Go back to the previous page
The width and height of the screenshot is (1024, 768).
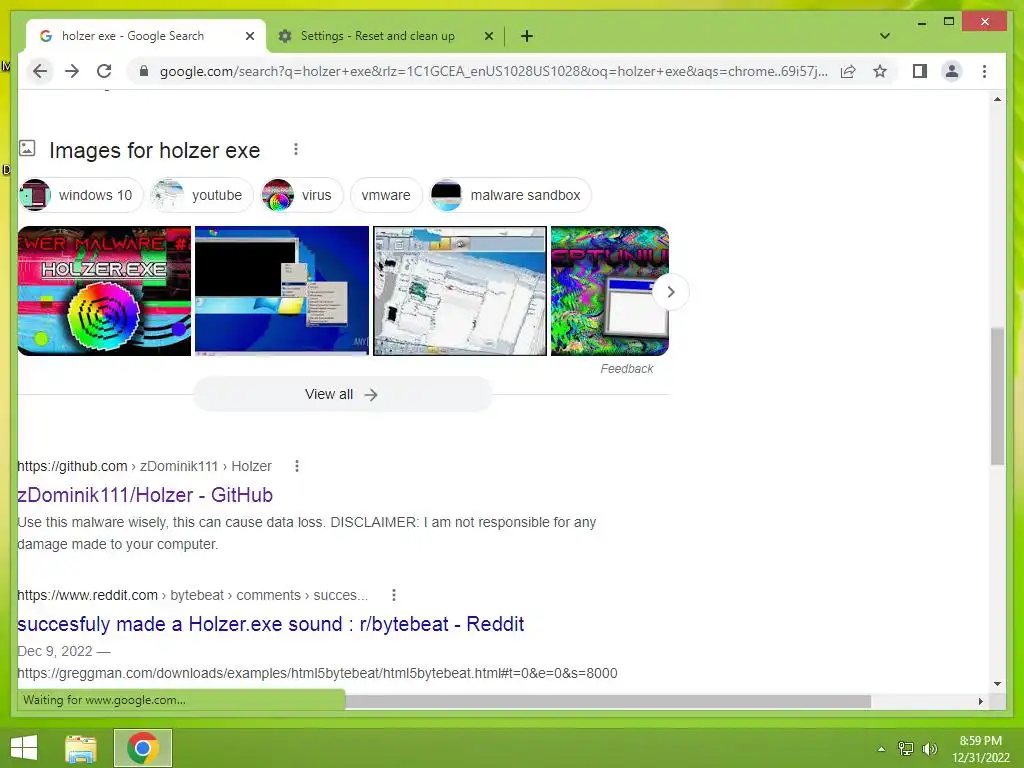40,71
